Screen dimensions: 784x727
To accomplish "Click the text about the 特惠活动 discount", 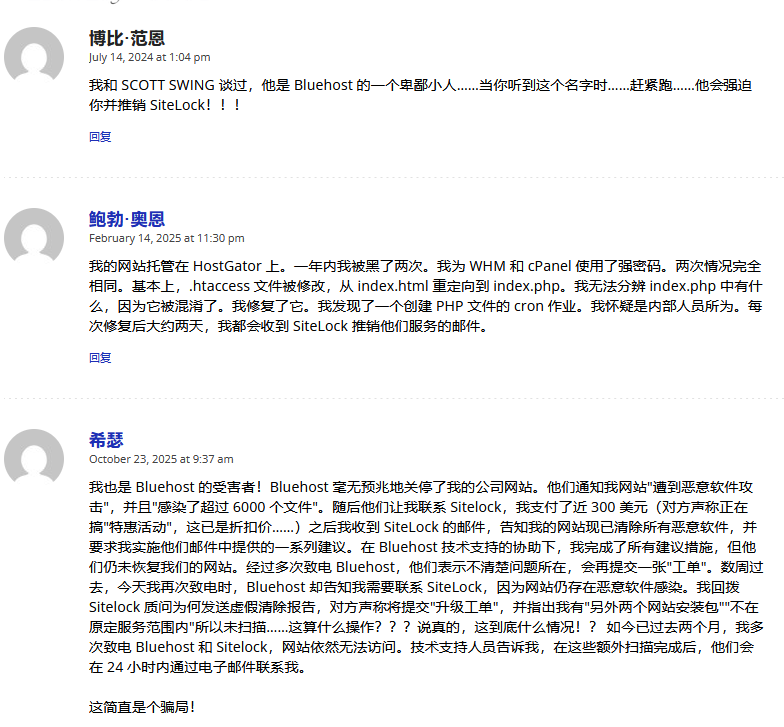I will tap(423, 527).
